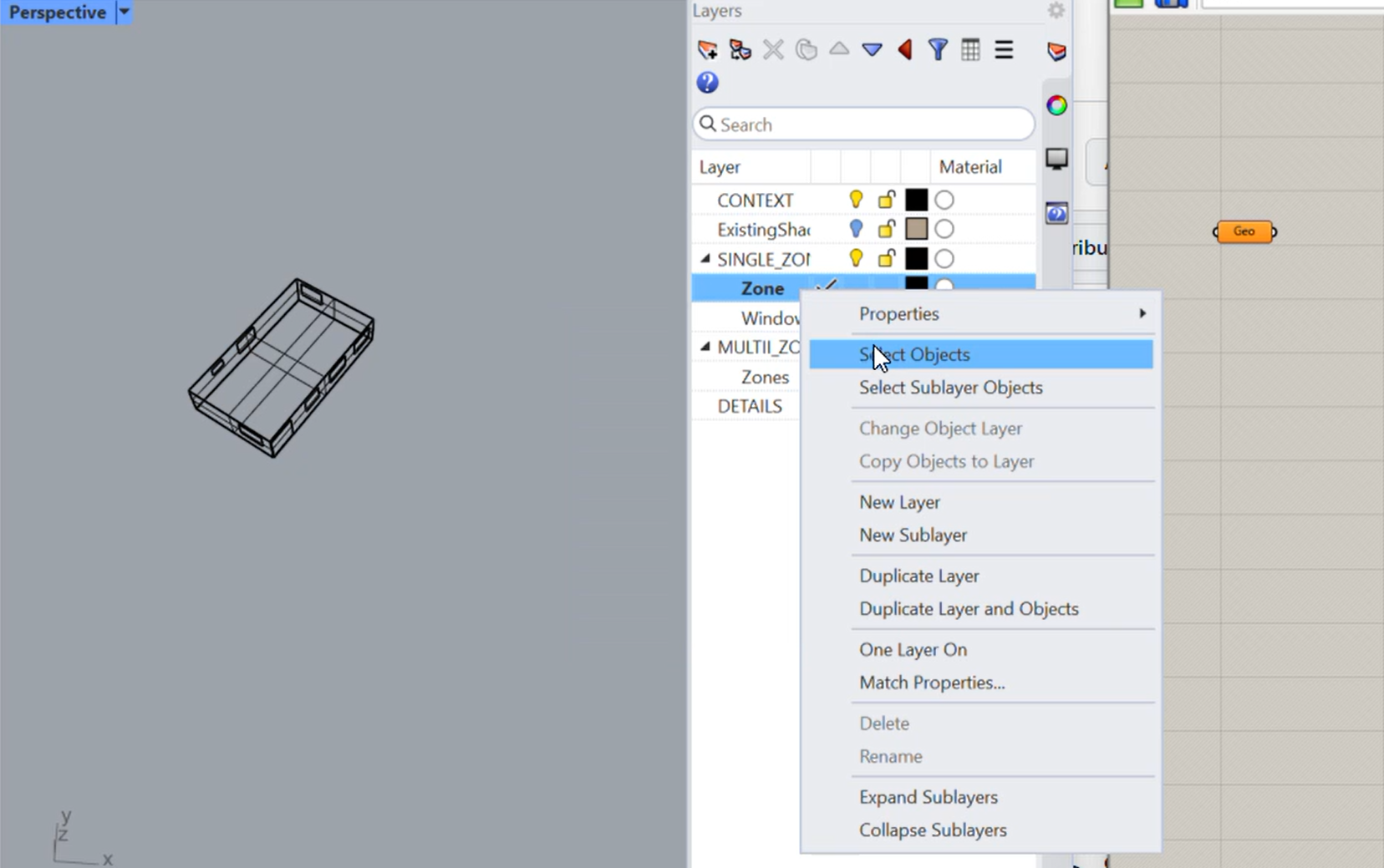
Task: Open the layer filter funnel icon
Action: tap(938, 50)
